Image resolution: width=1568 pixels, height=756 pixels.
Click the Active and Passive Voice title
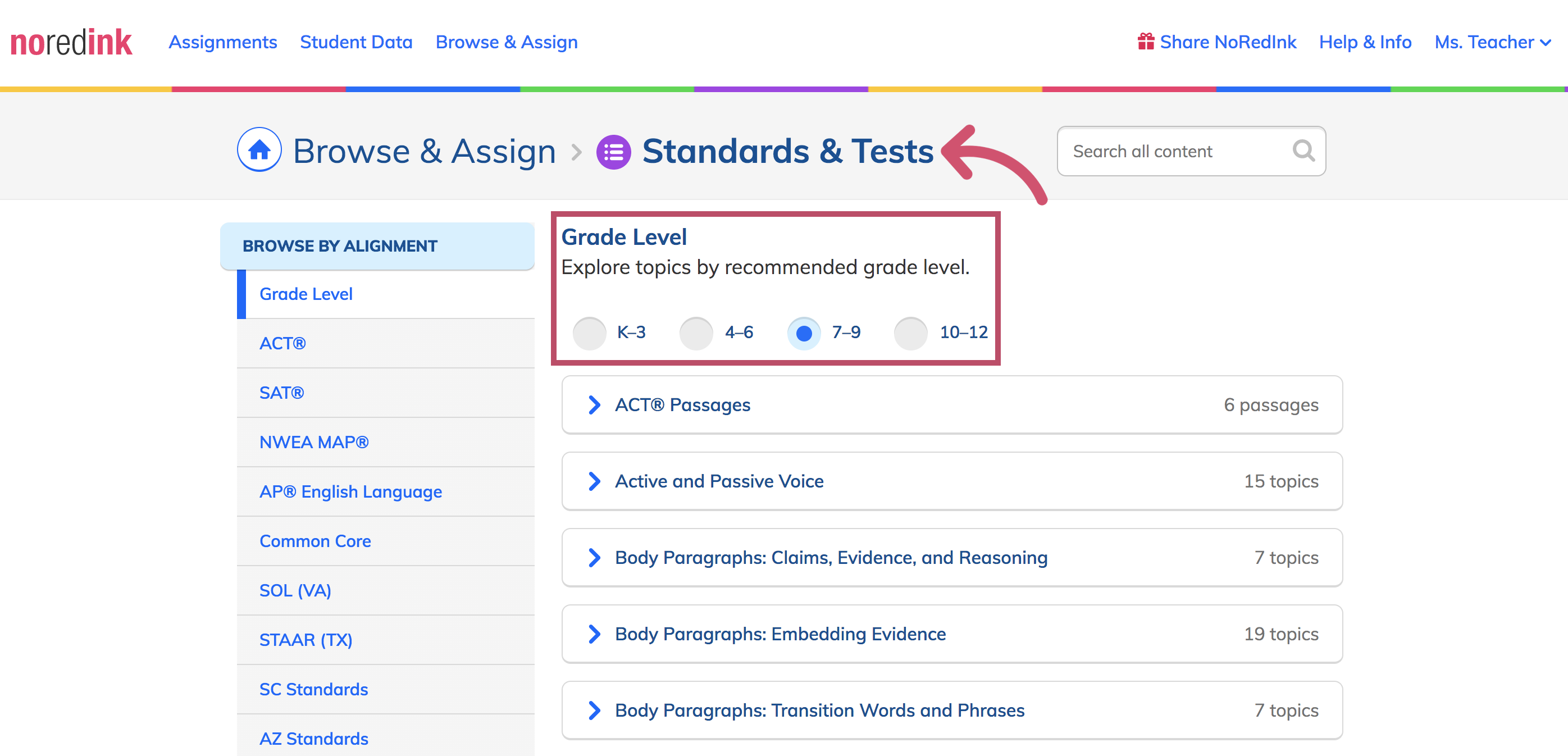tap(719, 481)
